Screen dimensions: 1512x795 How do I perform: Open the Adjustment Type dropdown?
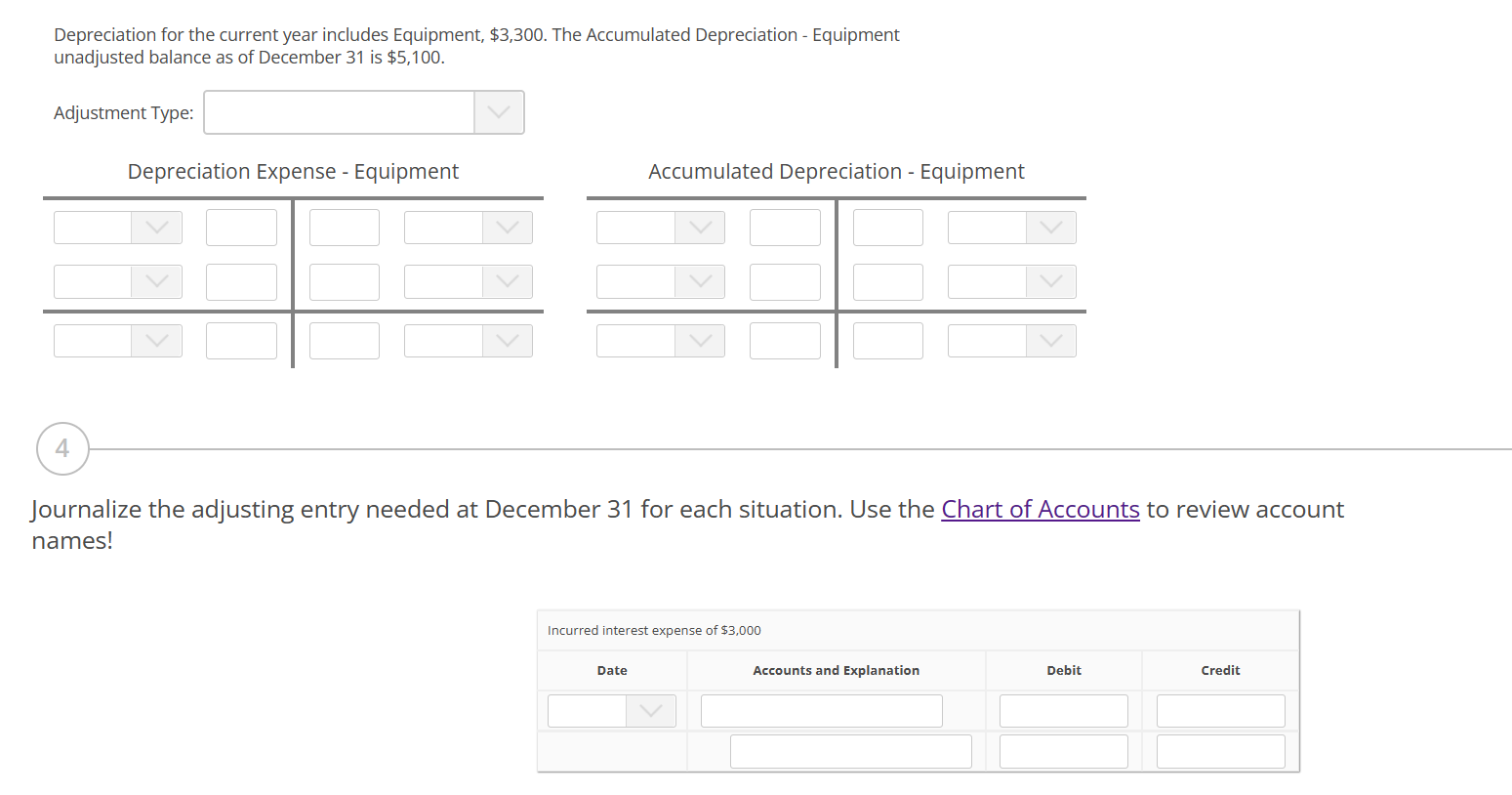click(339, 112)
